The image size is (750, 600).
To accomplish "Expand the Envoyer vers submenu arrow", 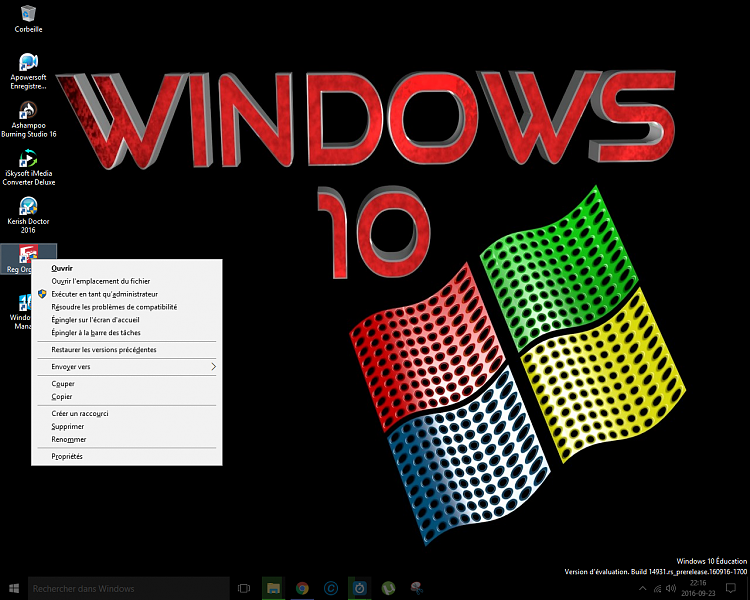I will click(213, 367).
